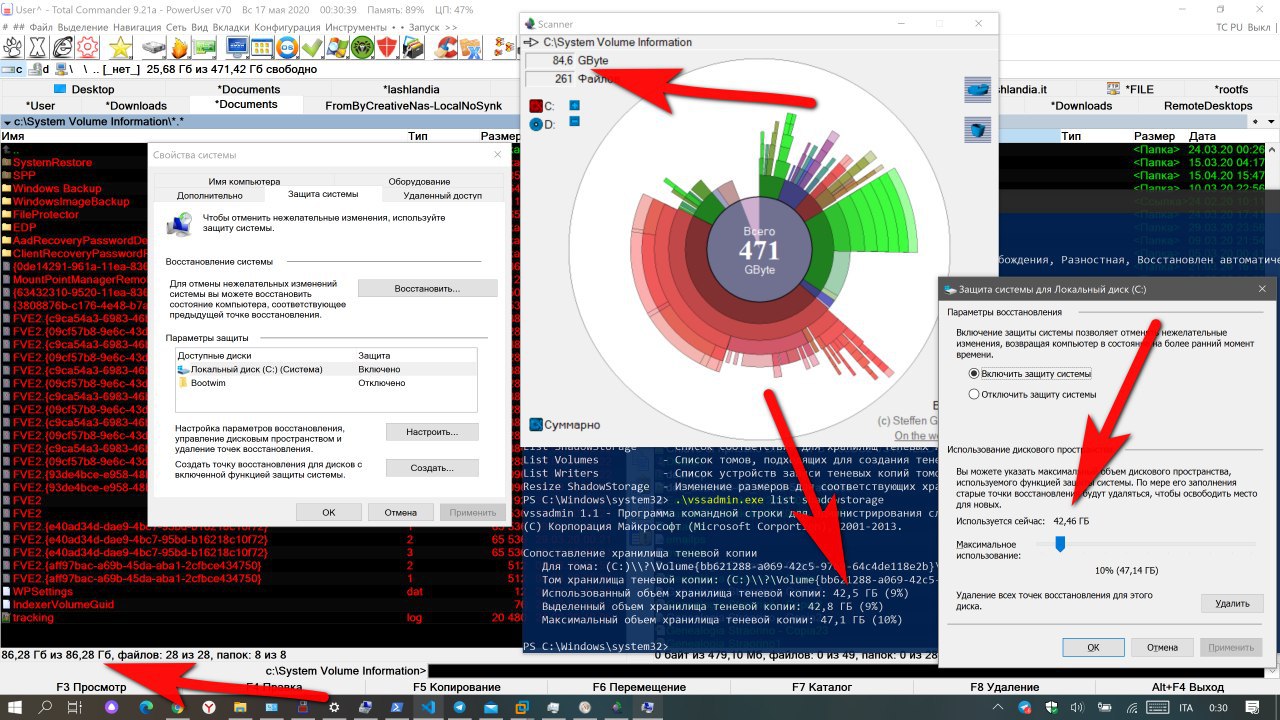Click the maximum usage slider handle
Screen dimensions: 1280x720
click(1060, 544)
